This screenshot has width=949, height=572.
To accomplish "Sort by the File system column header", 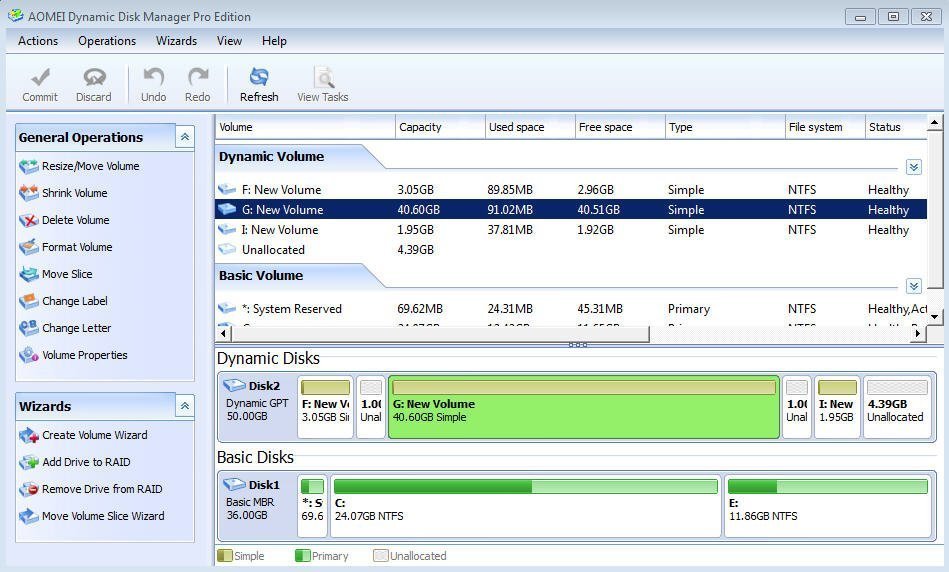I will pos(825,127).
